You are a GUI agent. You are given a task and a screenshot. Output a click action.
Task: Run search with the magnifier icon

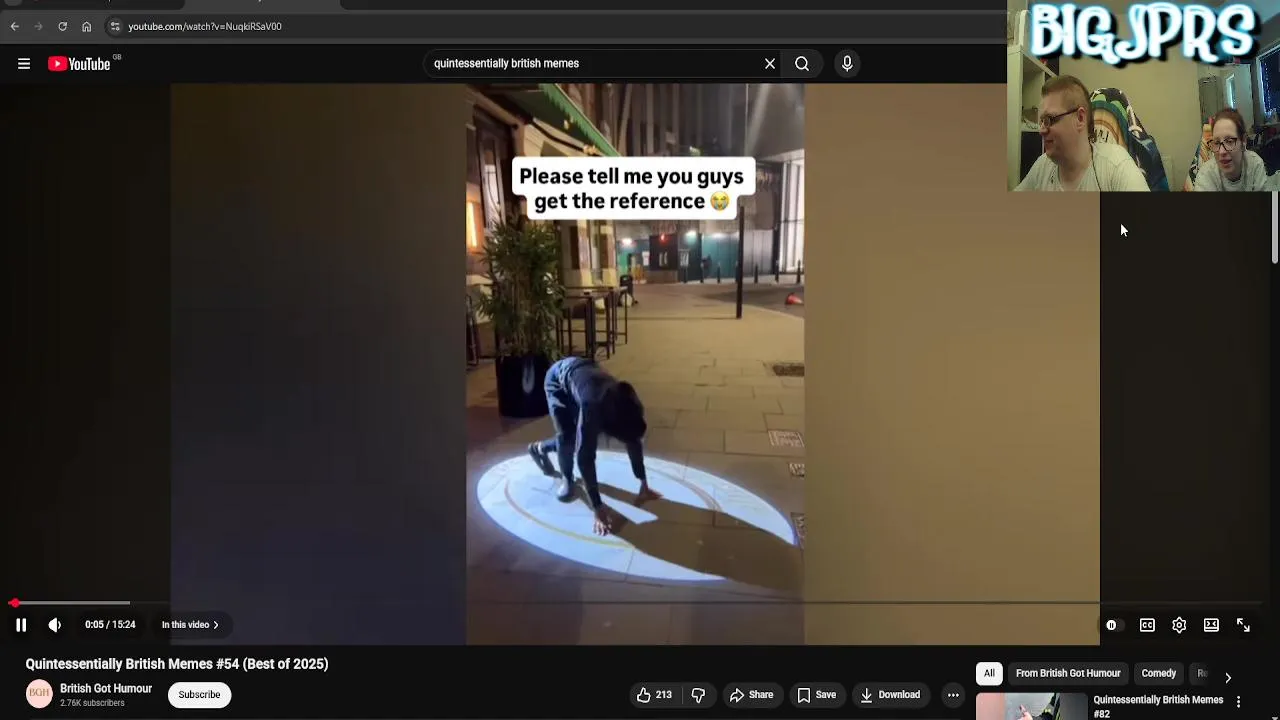(x=802, y=64)
